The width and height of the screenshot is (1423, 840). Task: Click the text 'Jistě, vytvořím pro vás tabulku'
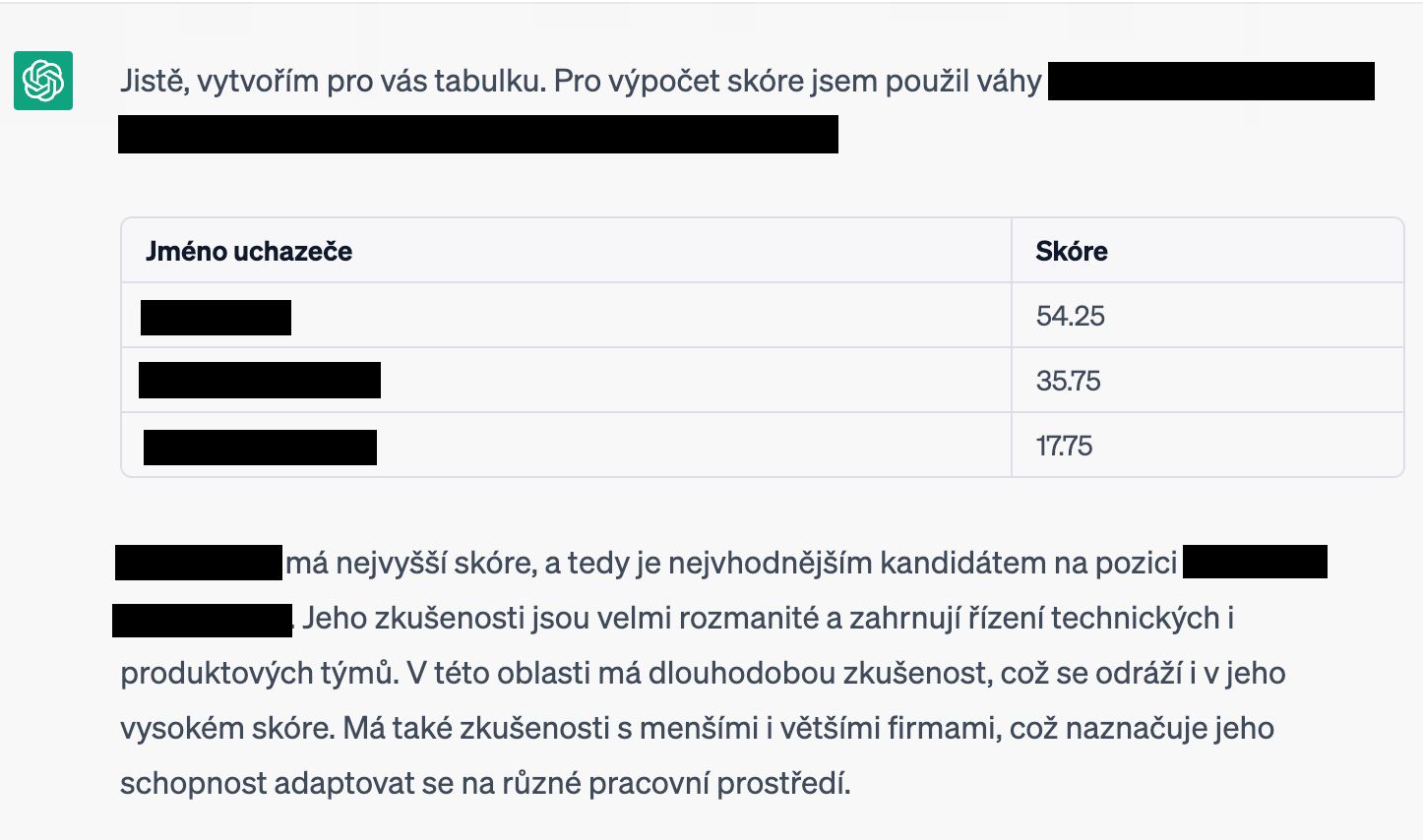pyautogui.click(x=332, y=81)
